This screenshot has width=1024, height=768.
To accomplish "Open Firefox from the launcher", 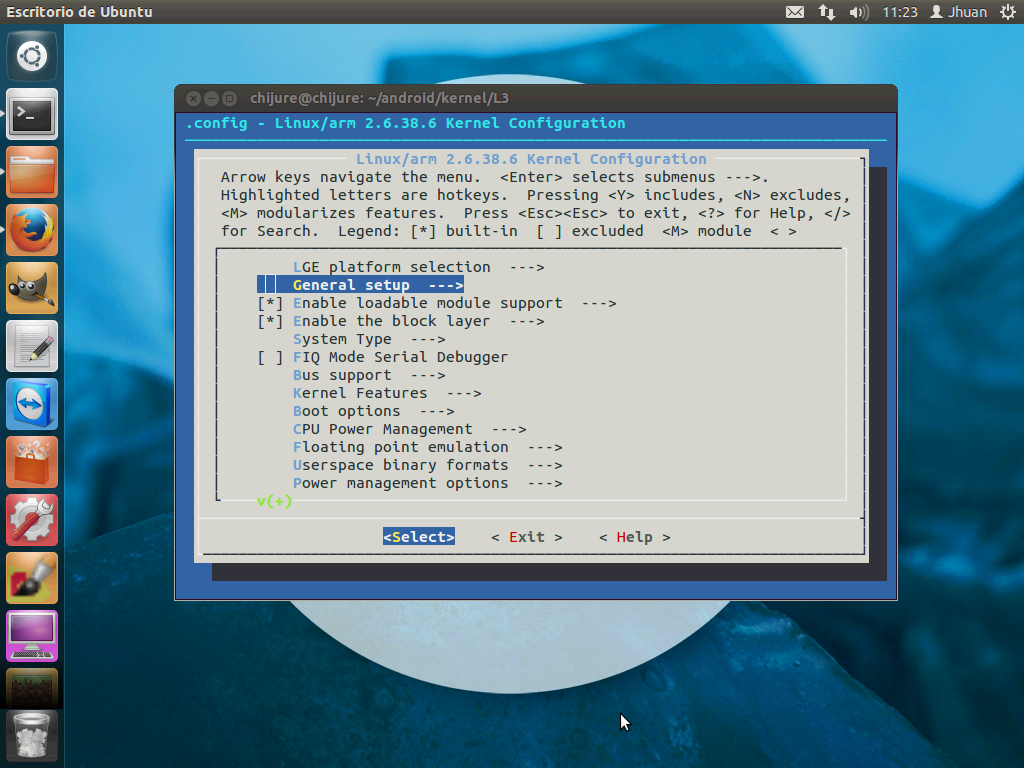I will pos(31,229).
